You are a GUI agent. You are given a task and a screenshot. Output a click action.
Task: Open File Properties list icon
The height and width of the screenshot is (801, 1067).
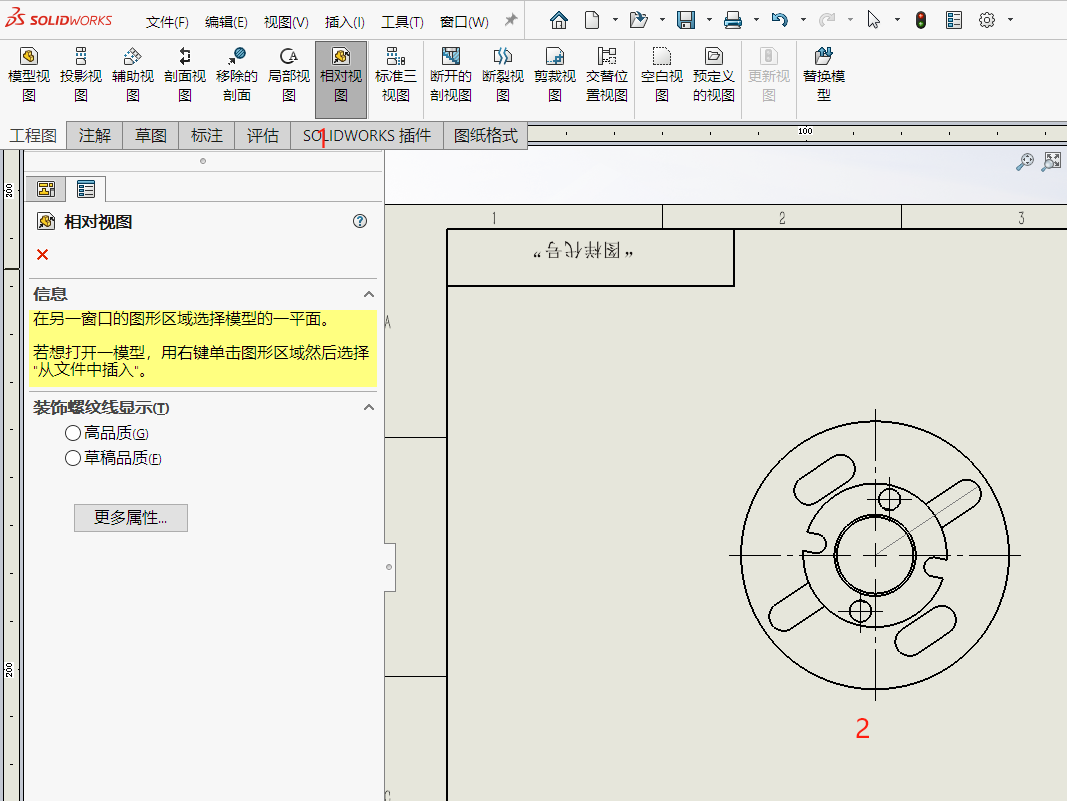point(954,20)
